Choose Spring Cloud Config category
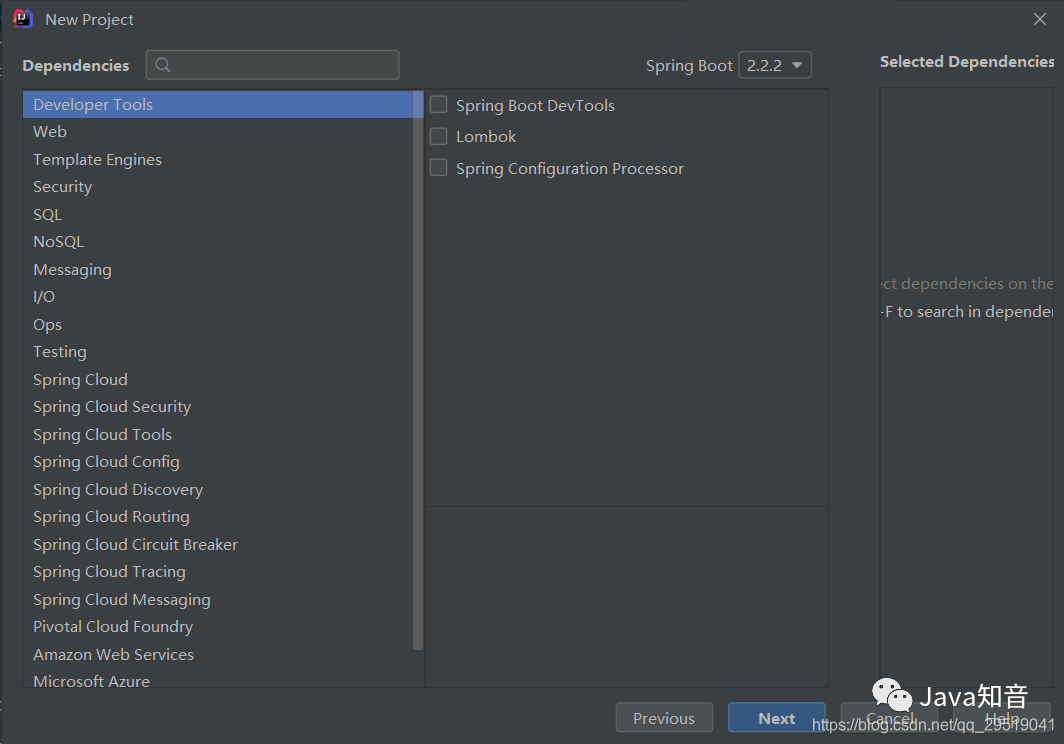Screen dimensions: 1064x744 (x=218, y=462)
